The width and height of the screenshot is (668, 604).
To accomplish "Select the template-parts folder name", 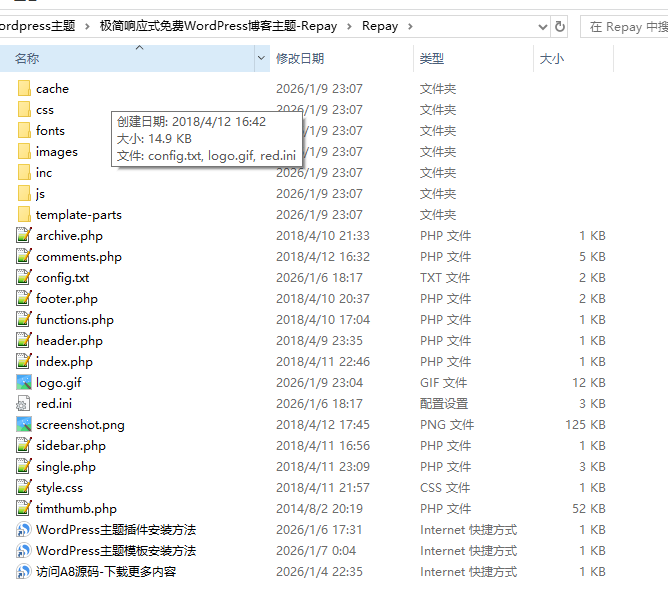I will point(79,215).
